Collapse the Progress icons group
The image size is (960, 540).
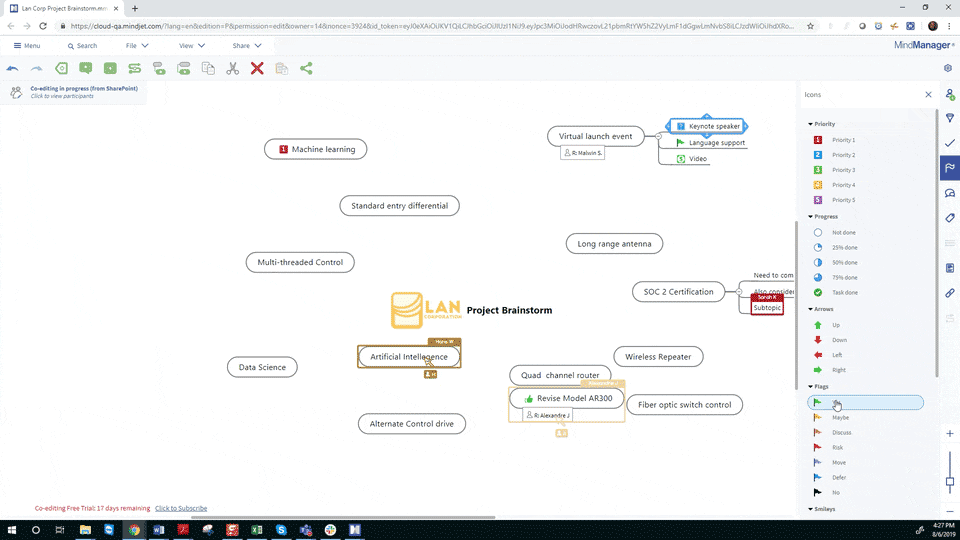[x=810, y=217]
